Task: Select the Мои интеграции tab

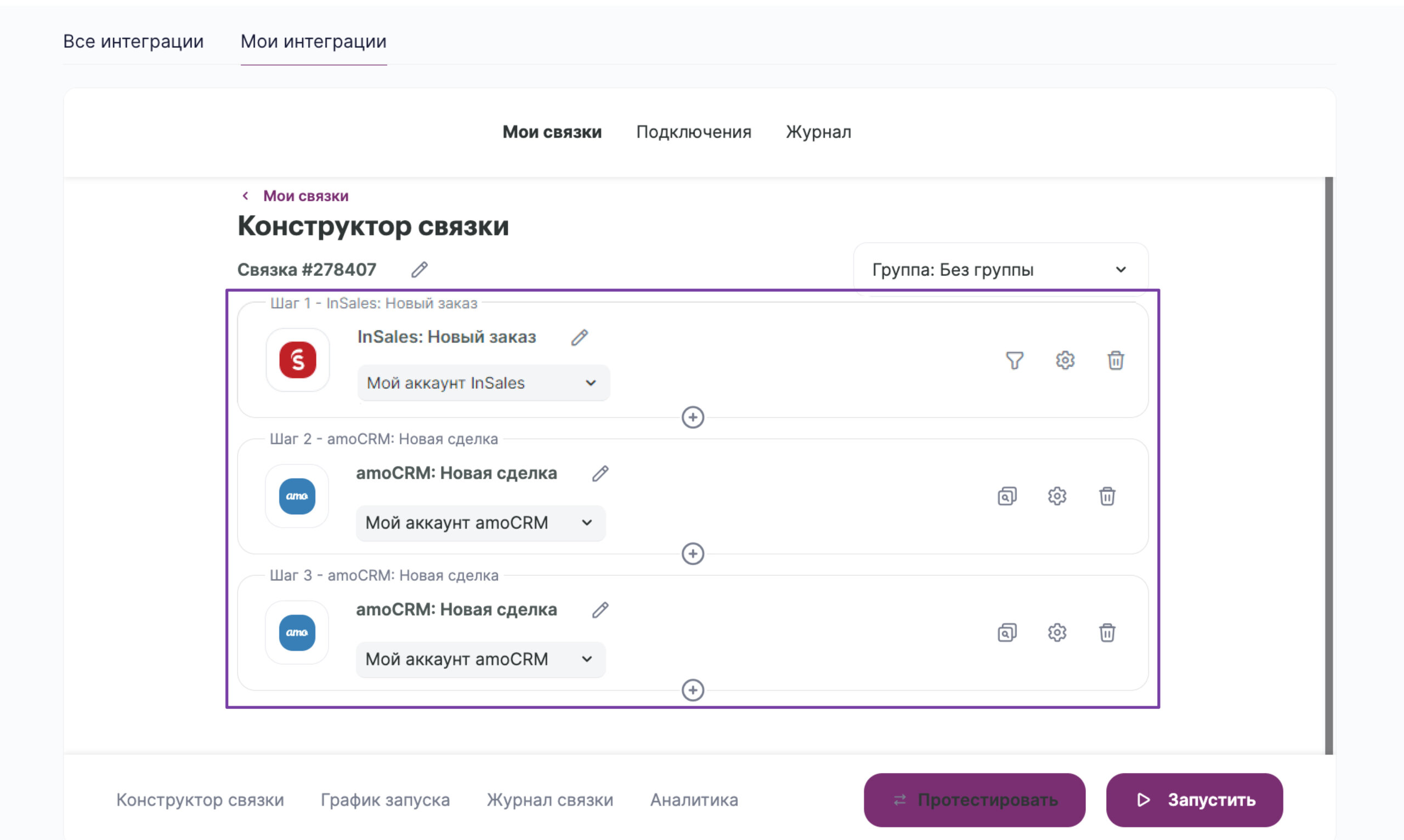Action: coord(314,41)
